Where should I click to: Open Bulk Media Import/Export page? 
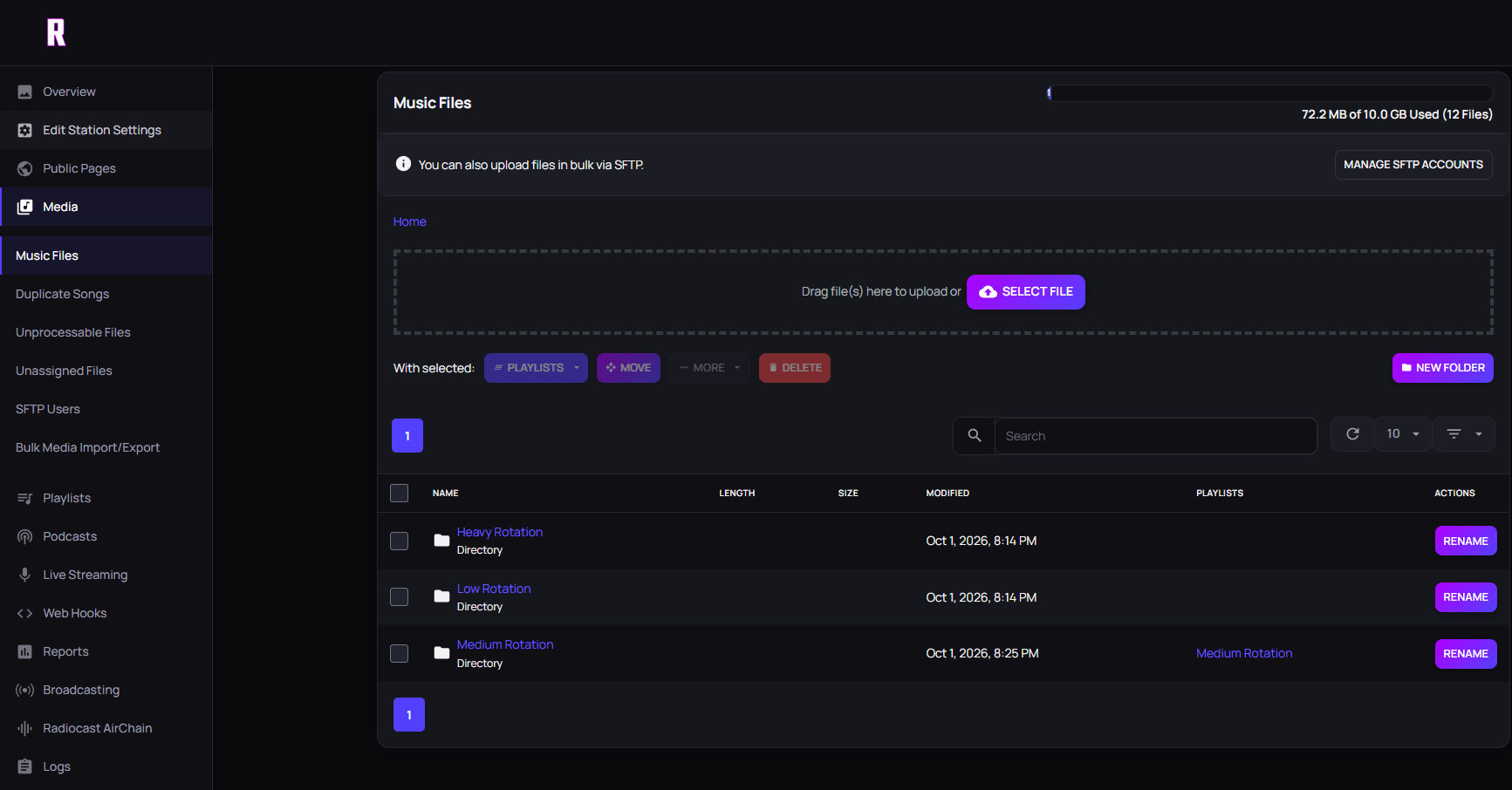[106, 447]
